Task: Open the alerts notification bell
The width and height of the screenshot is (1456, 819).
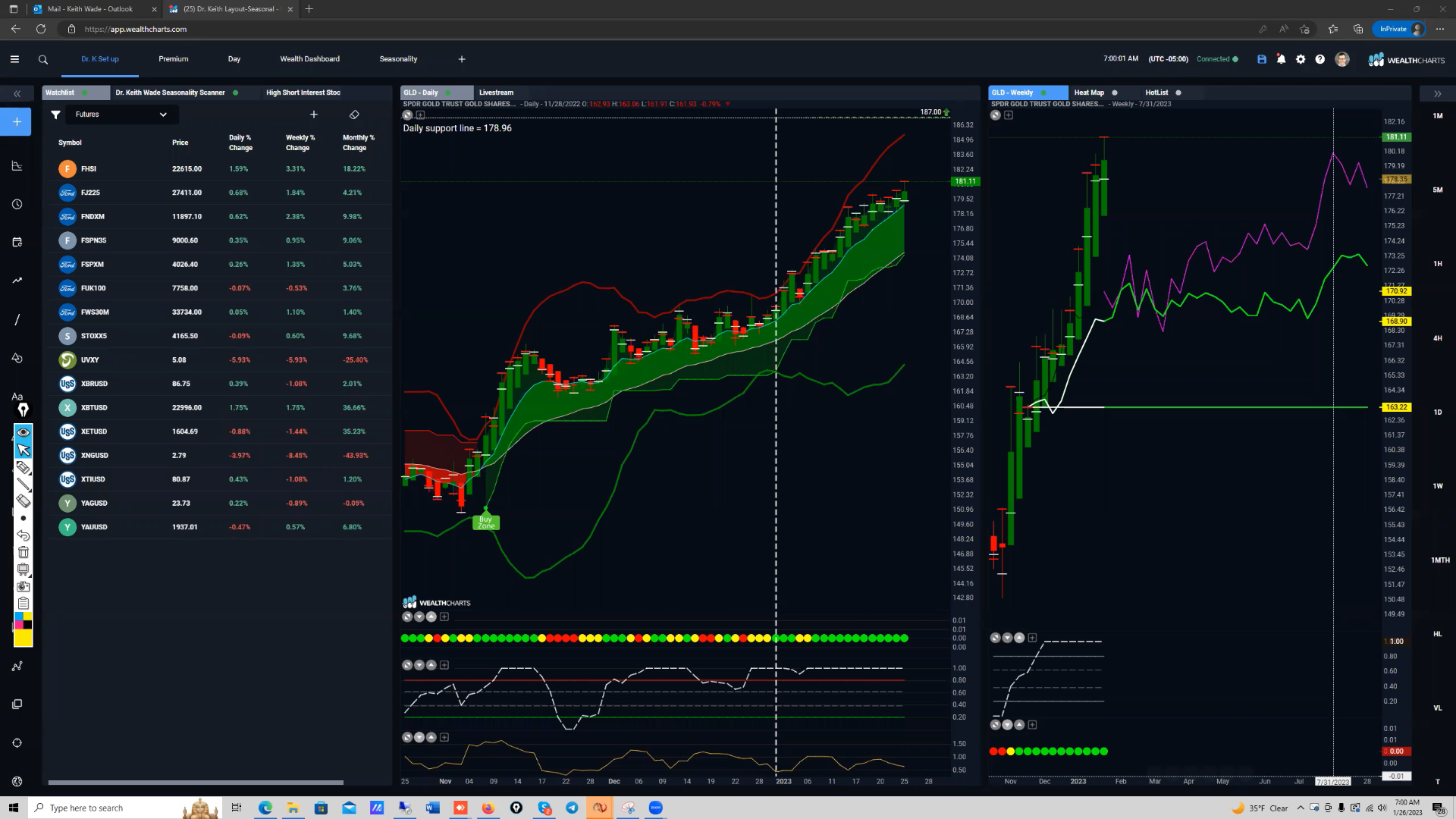Action: [x=1281, y=59]
